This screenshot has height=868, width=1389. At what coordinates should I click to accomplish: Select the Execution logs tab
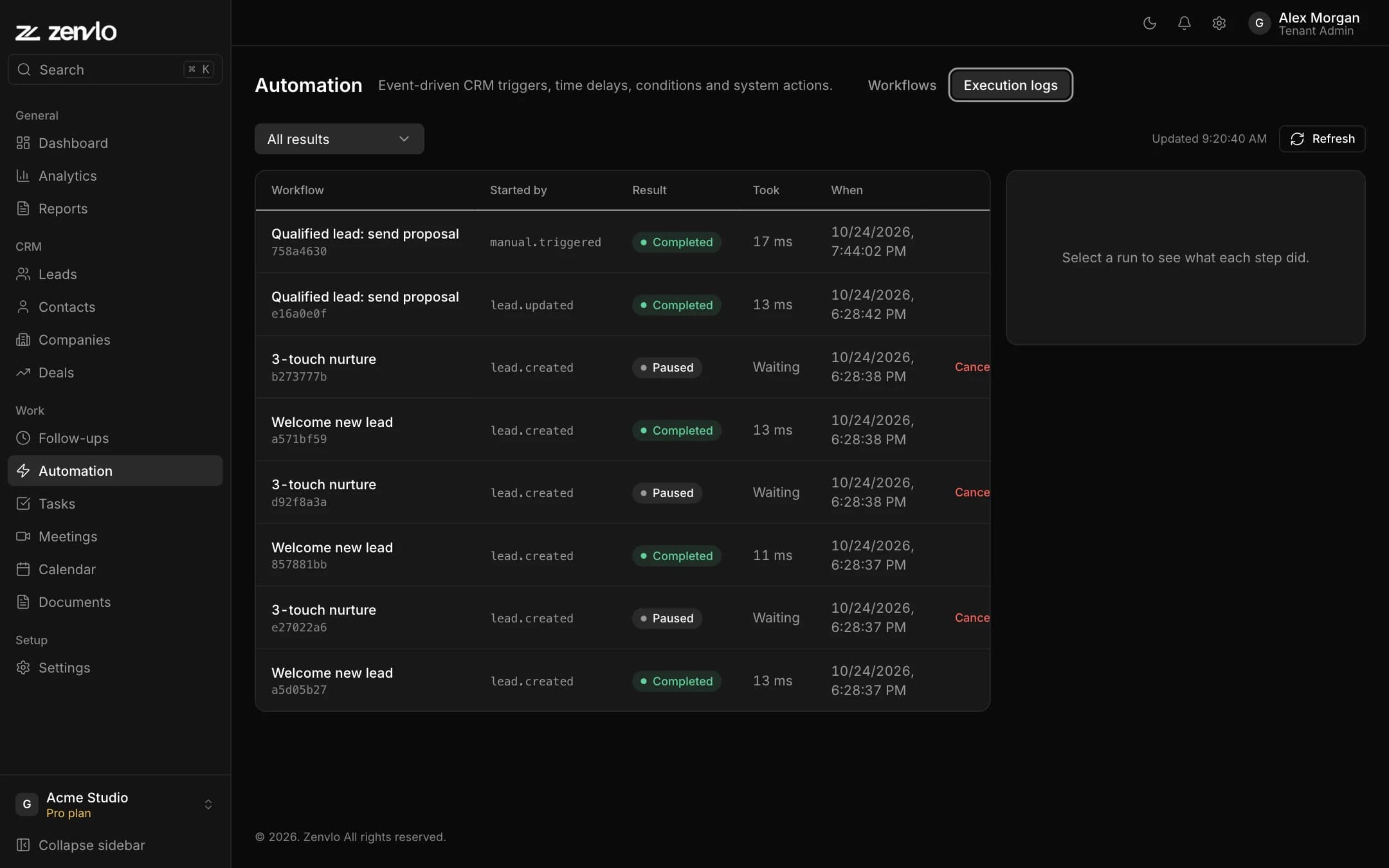click(1010, 85)
